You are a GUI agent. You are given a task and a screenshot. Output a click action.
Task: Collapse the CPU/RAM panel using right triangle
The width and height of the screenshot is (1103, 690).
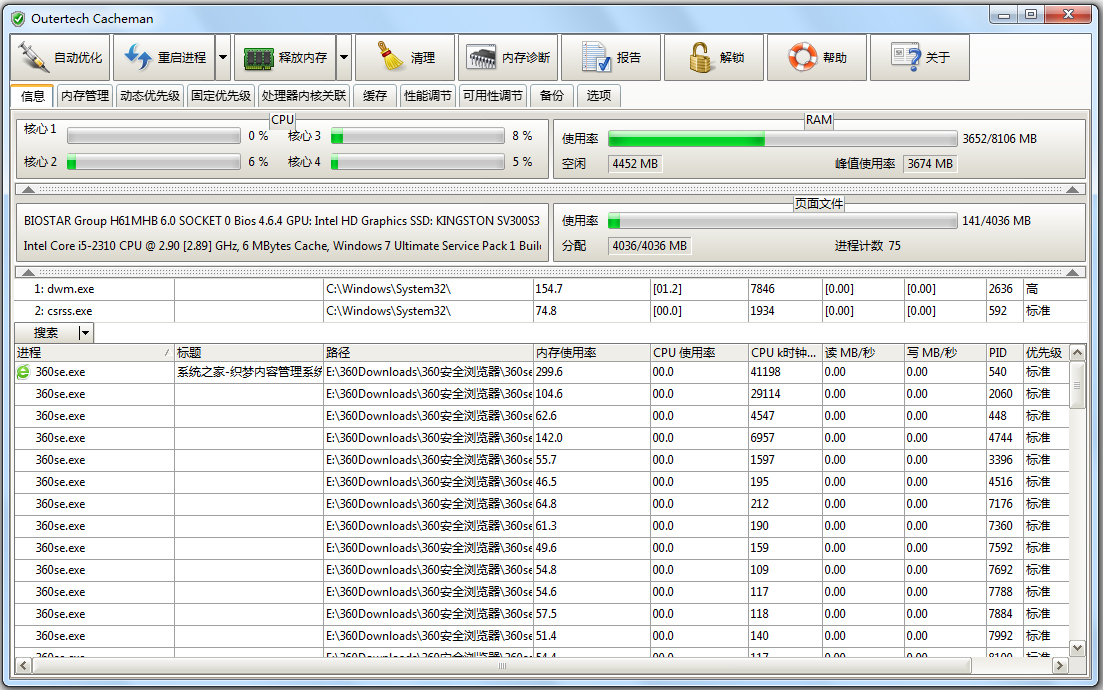tap(1073, 189)
